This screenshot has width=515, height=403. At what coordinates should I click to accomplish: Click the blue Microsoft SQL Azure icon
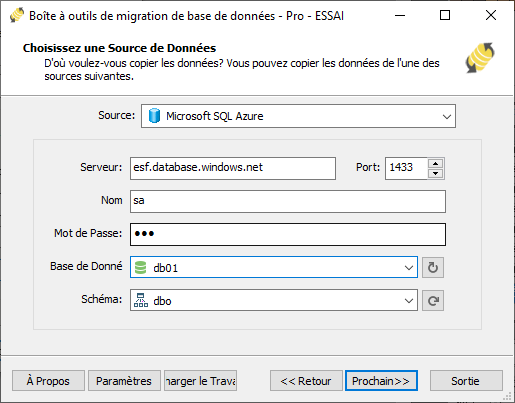[x=154, y=116]
